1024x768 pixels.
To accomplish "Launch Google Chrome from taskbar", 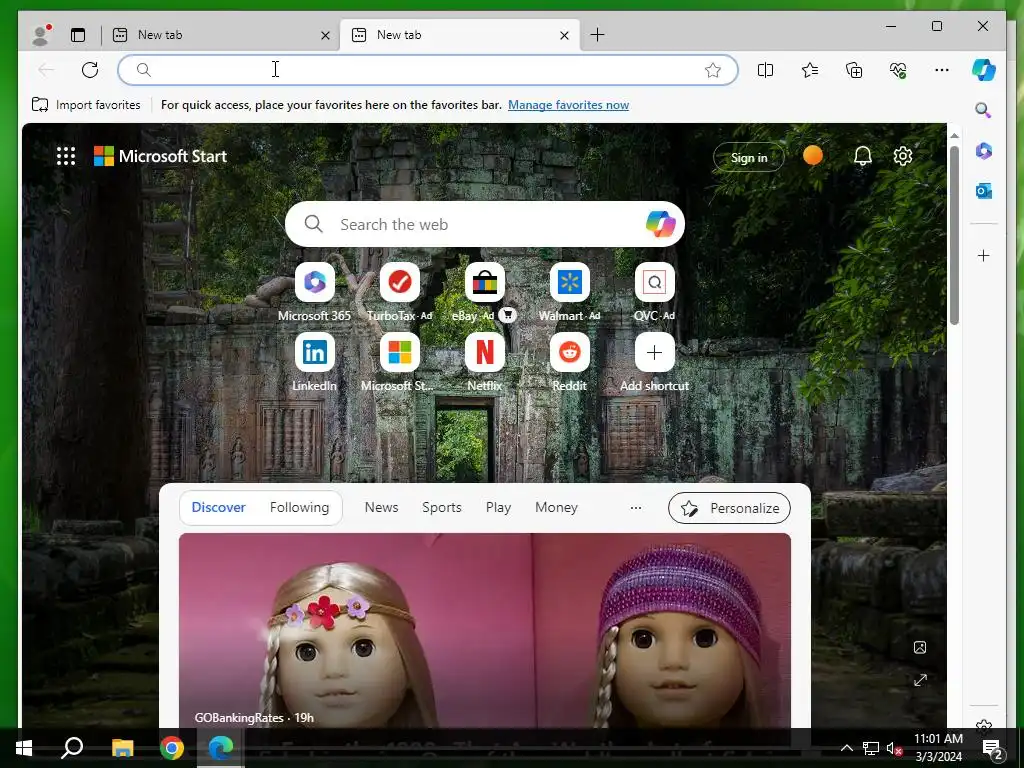I will point(172,748).
